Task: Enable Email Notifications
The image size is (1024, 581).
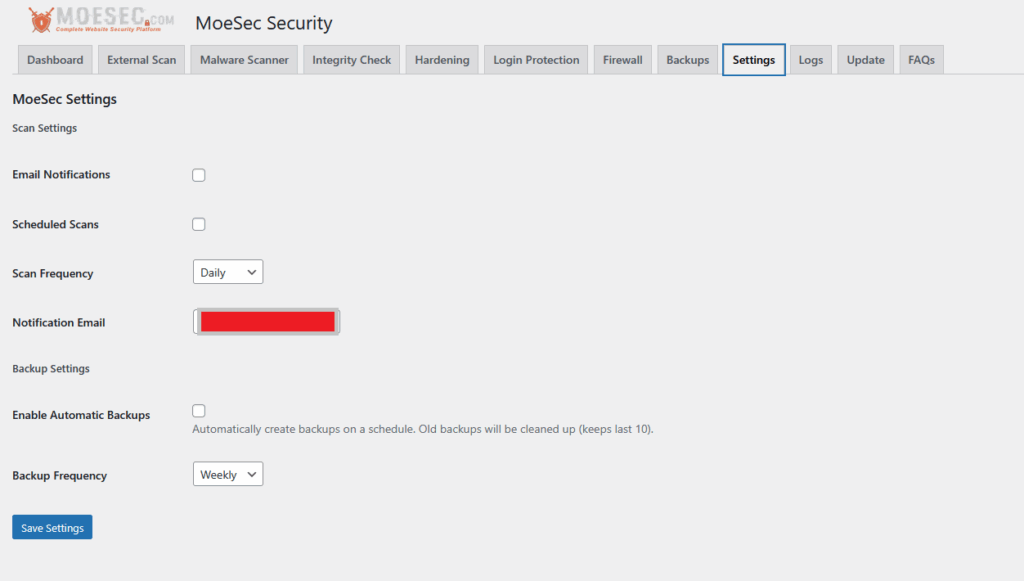Action: 198,174
